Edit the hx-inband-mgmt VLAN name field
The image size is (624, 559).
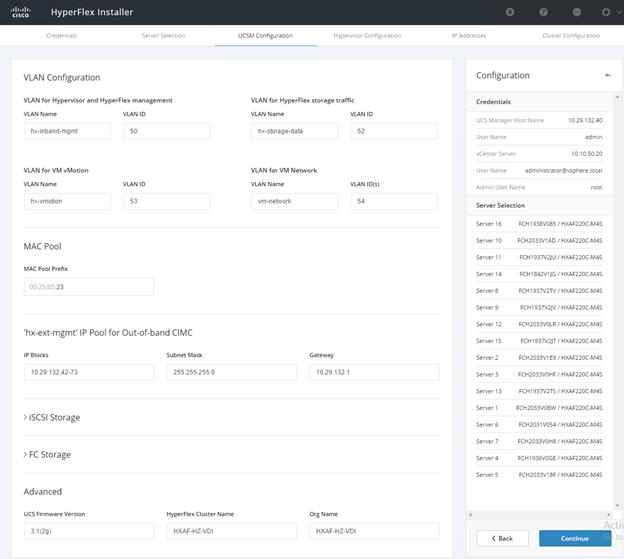67,131
